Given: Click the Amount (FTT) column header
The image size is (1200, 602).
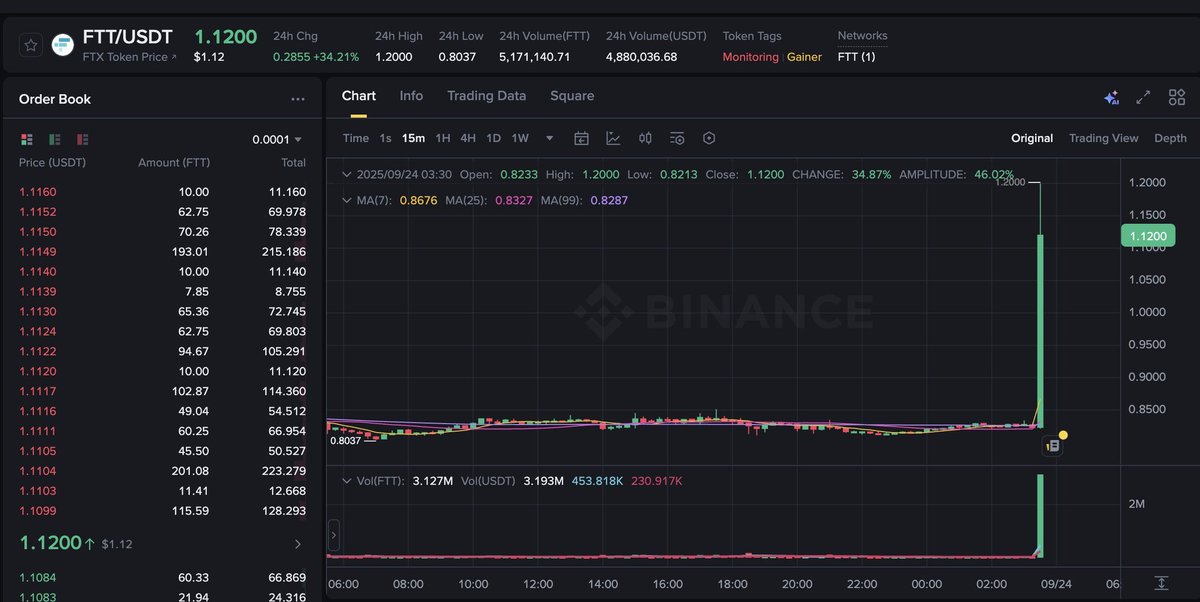Looking at the screenshot, I should pyautogui.click(x=173, y=162).
